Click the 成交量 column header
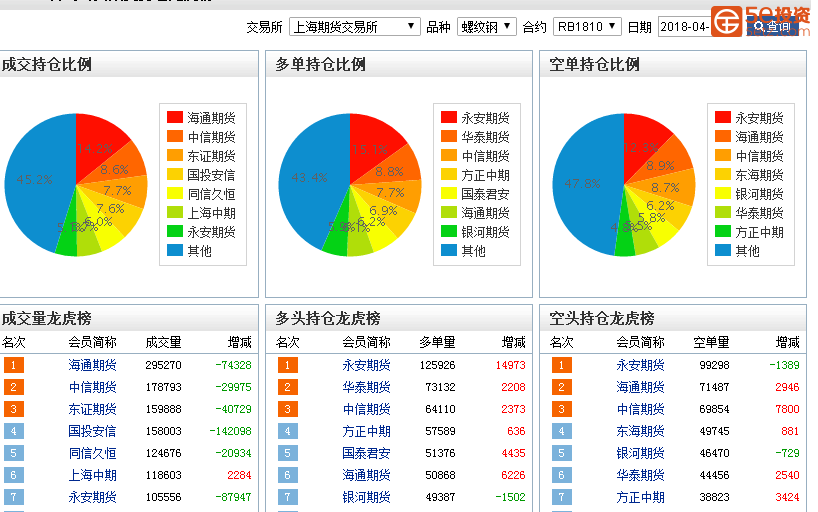Viewport: 818px width, 512px height. click(163, 342)
